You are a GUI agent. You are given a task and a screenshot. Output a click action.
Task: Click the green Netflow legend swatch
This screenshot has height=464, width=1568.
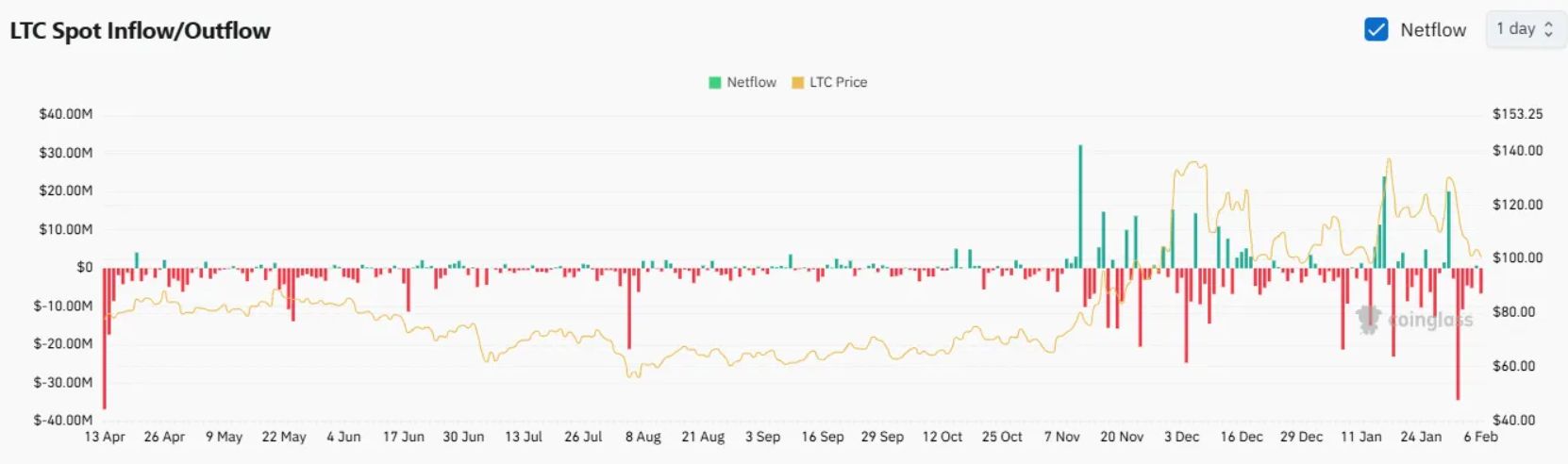tap(715, 83)
